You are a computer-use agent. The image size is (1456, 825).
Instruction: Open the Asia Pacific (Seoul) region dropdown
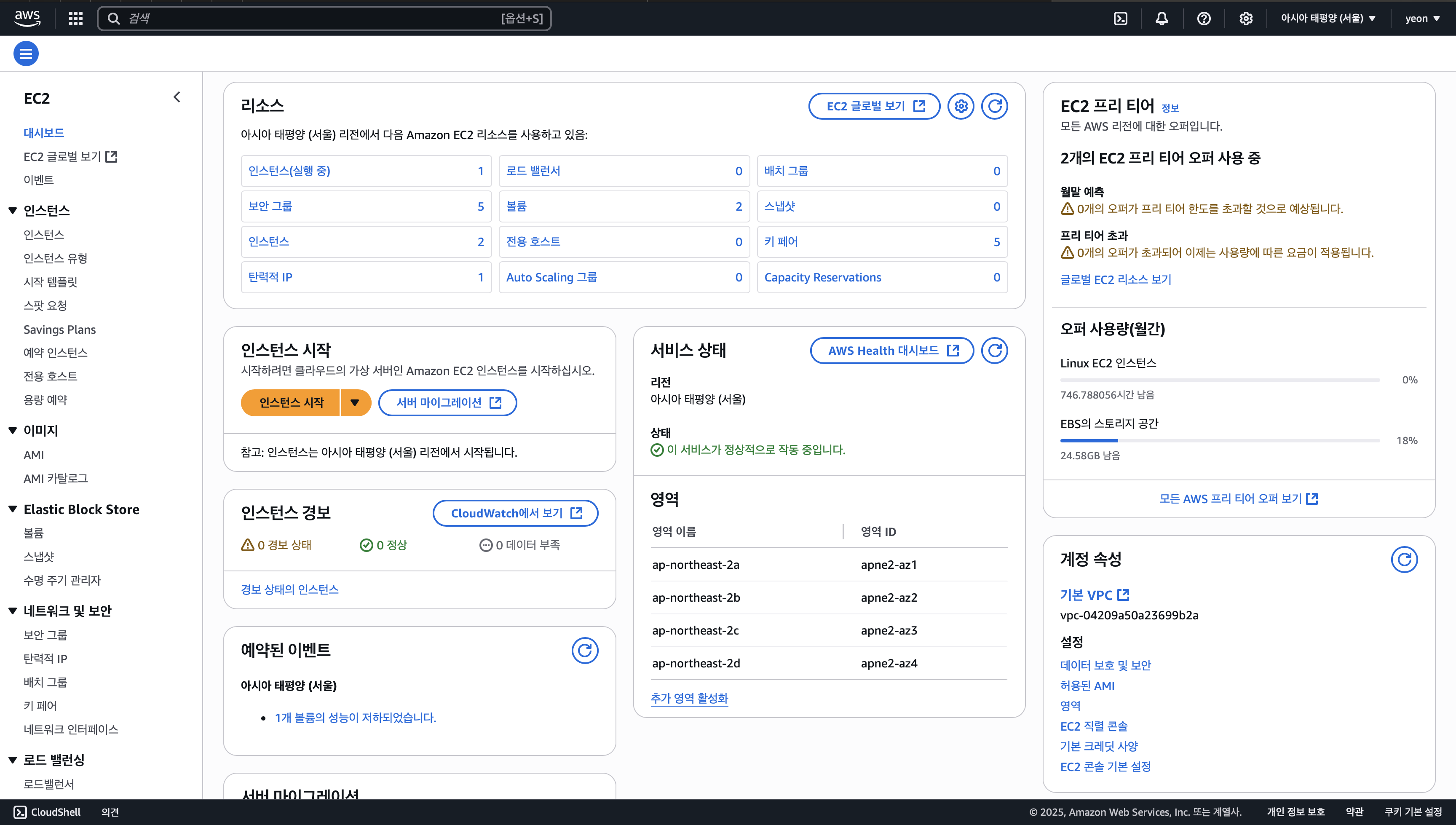(1328, 19)
